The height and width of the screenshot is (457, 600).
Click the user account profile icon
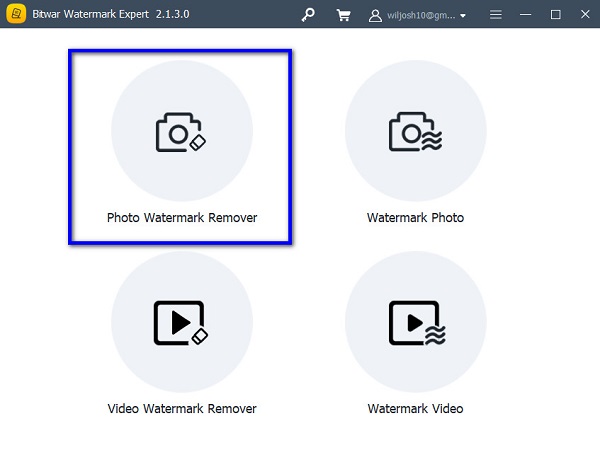point(375,16)
